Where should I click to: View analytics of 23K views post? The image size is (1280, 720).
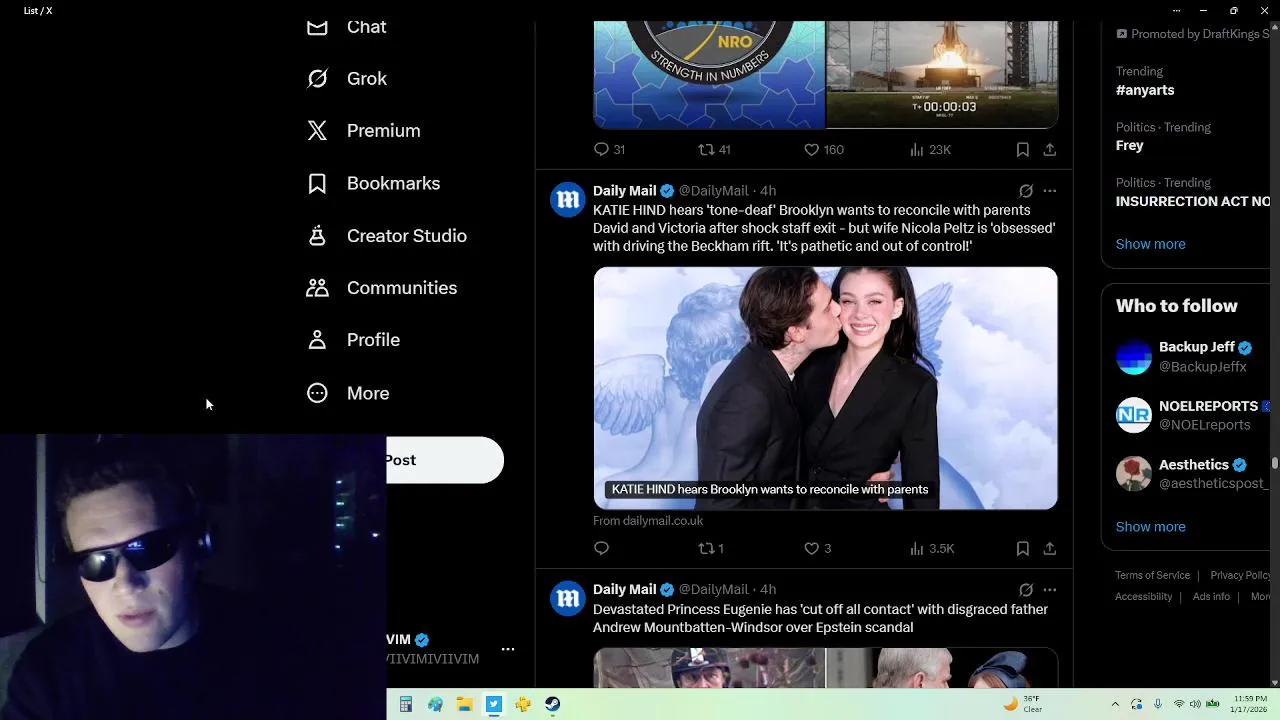click(x=930, y=149)
